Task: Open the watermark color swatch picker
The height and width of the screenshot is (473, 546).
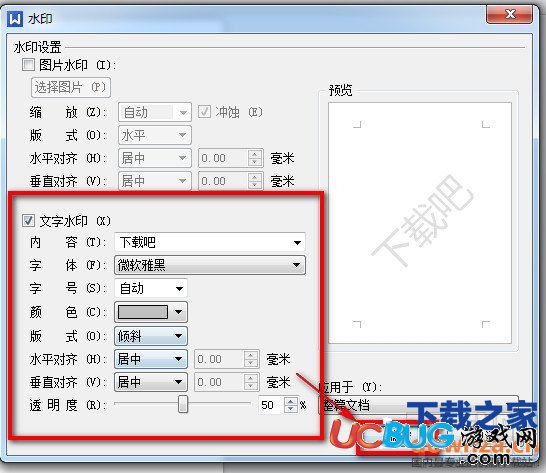Action: [151, 312]
